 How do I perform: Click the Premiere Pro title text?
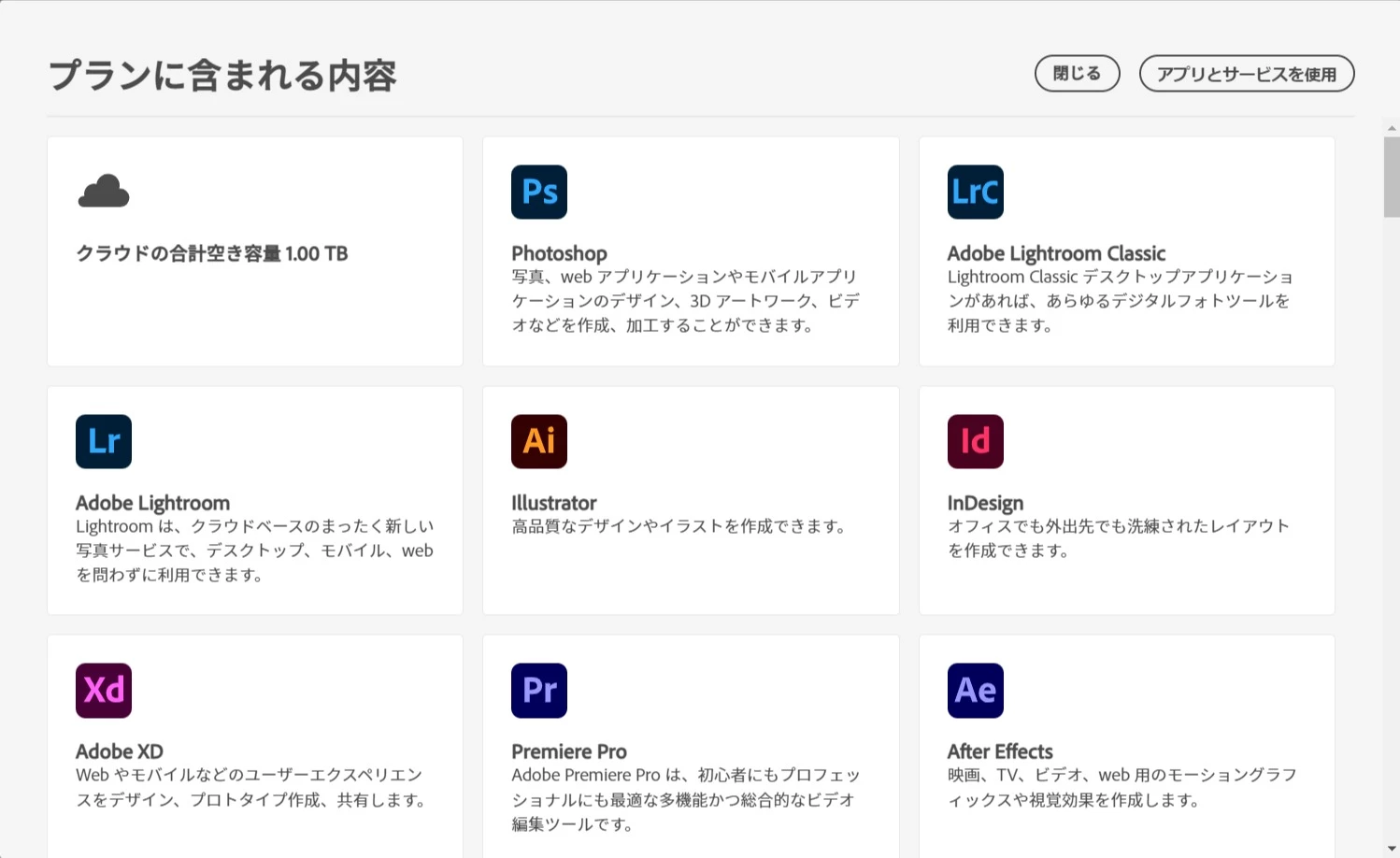[x=569, y=751]
